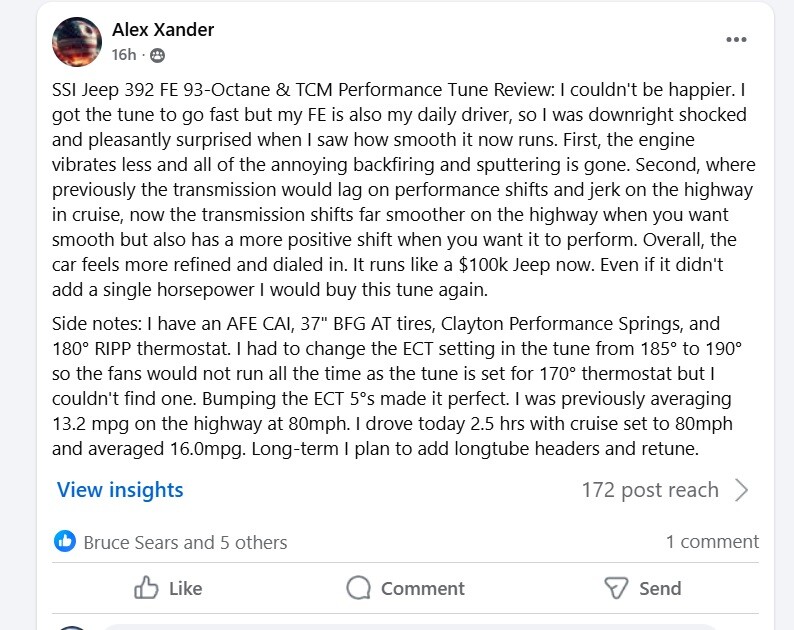Viewport: 794px width, 630px height.
Task: Click the Comment button label
Action: [x=422, y=588]
